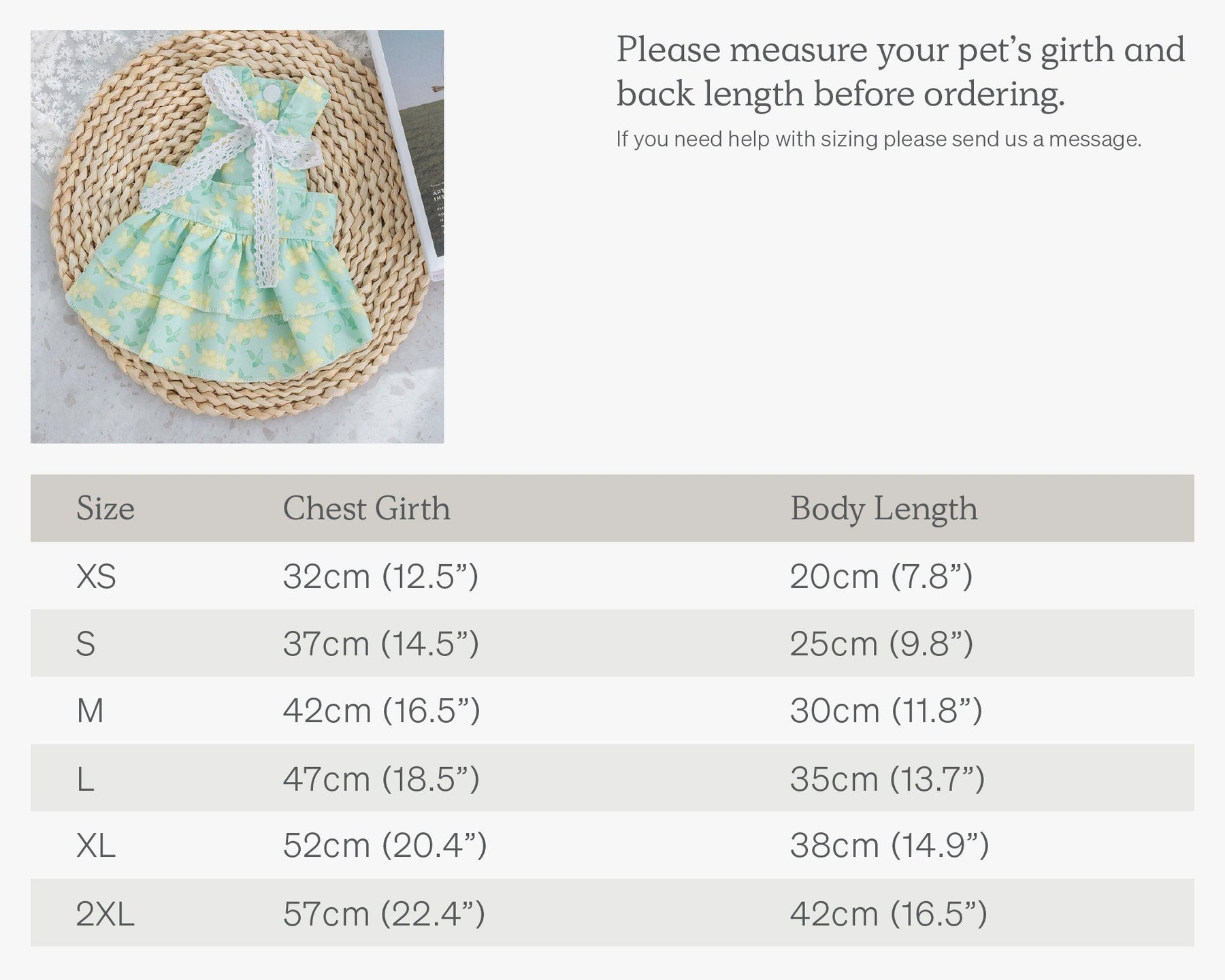1225x980 pixels.
Task: Click the 'Please measure your pet's girth' heading
Action: click(x=900, y=71)
